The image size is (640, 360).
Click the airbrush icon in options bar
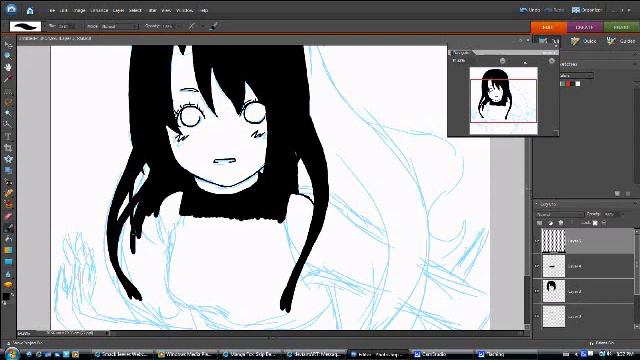pos(191,26)
